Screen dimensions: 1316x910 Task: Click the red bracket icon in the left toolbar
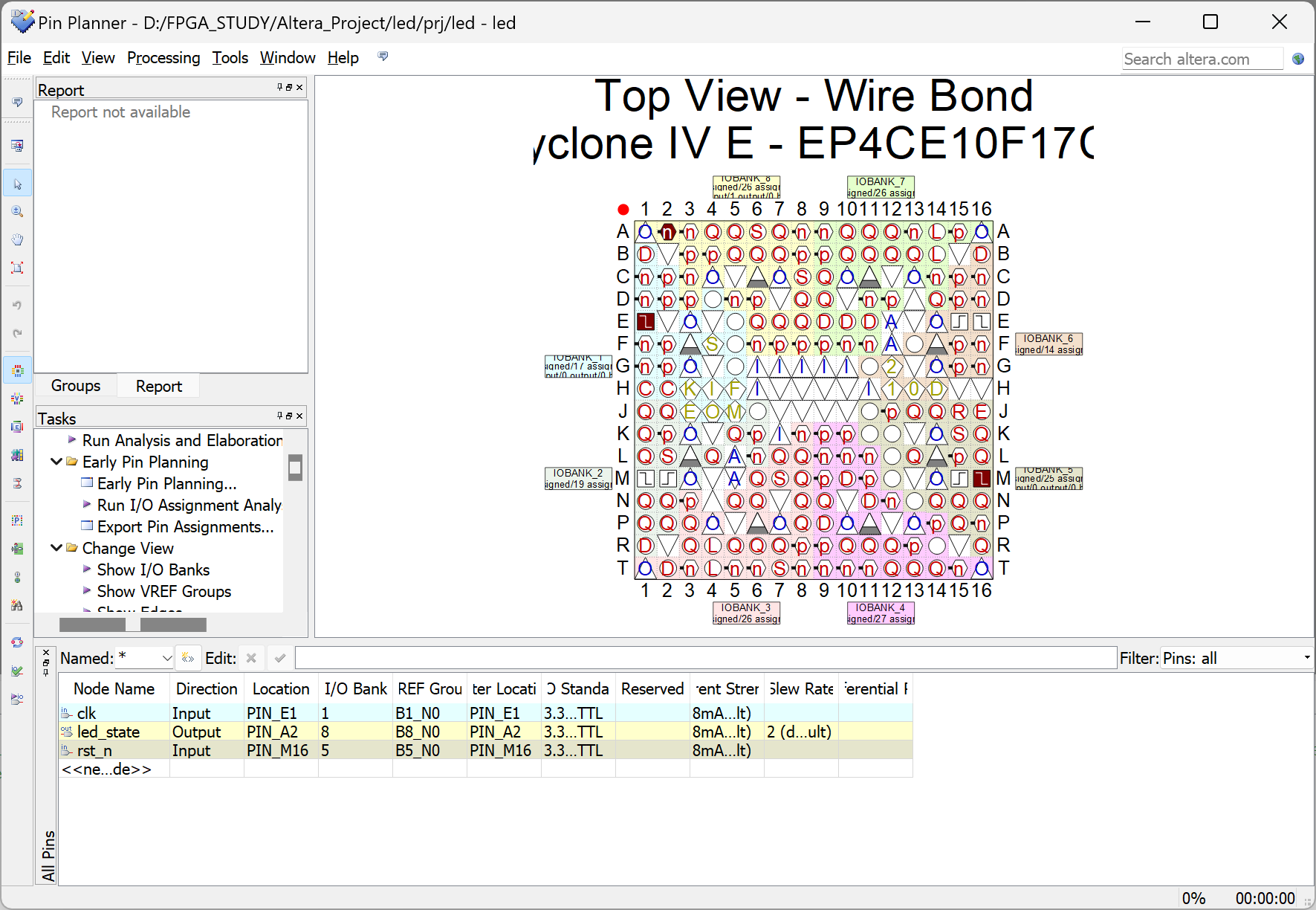17,483
